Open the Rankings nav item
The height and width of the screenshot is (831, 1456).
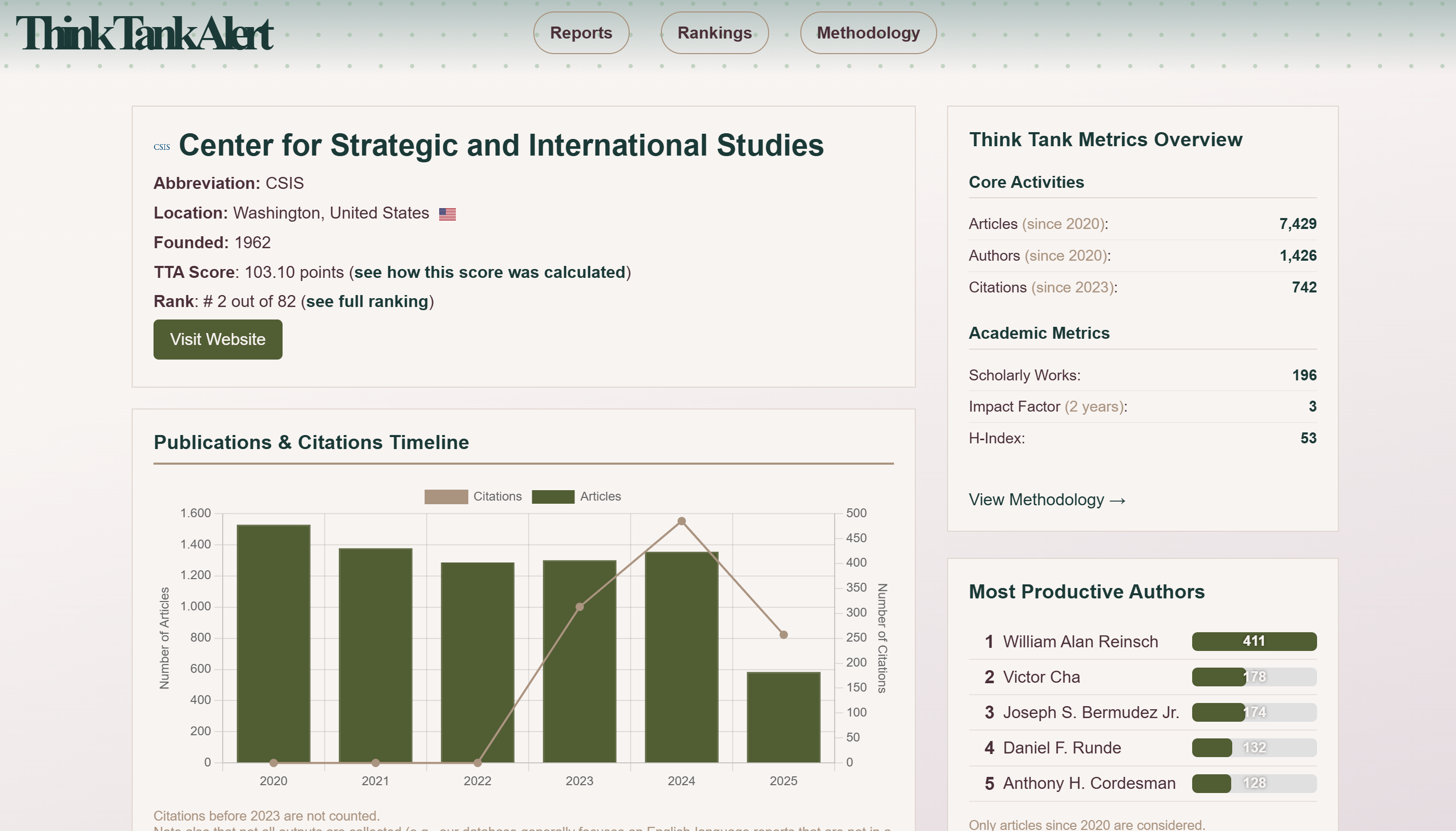click(x=714, y=33)
